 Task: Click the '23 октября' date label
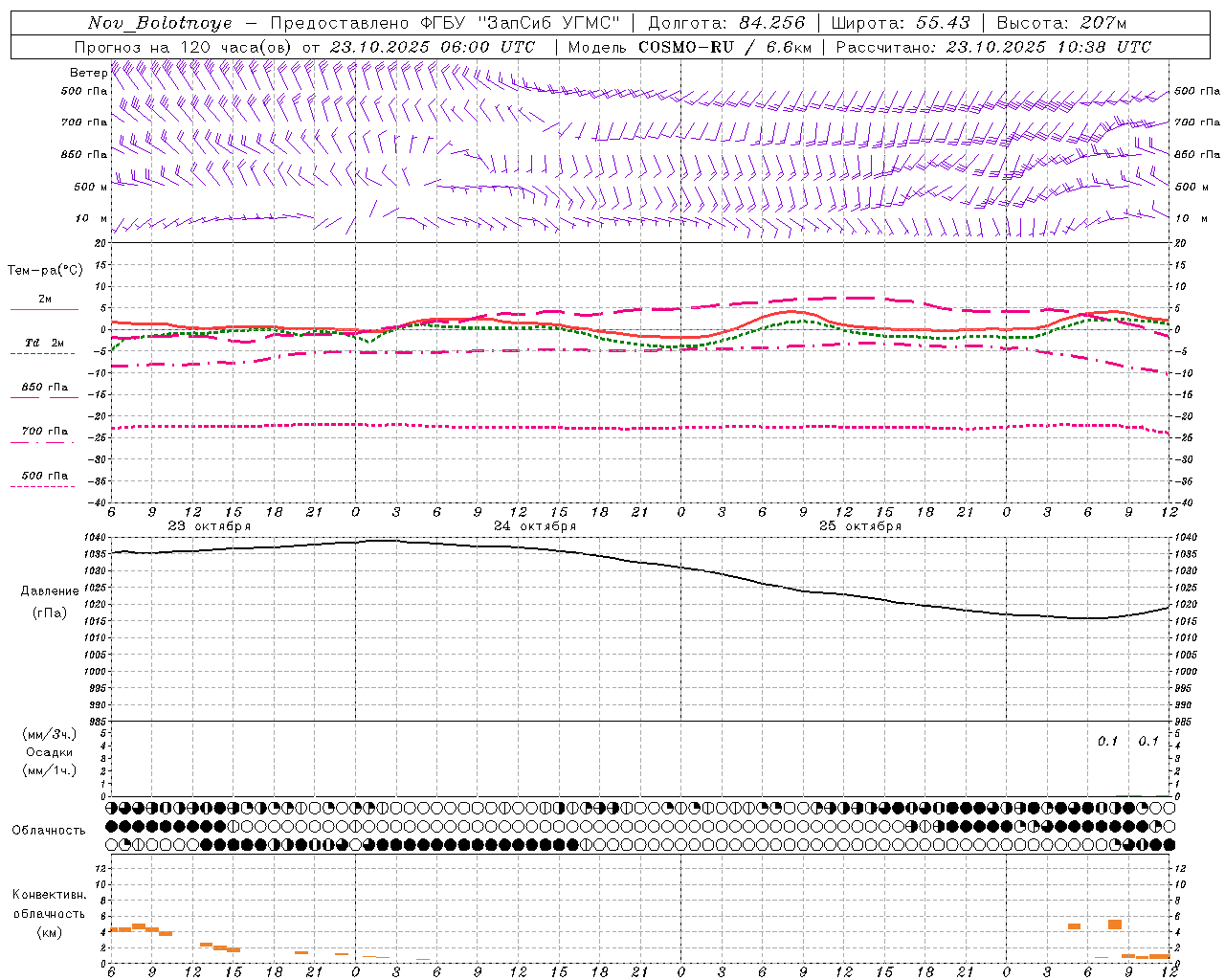coord(209,525)
